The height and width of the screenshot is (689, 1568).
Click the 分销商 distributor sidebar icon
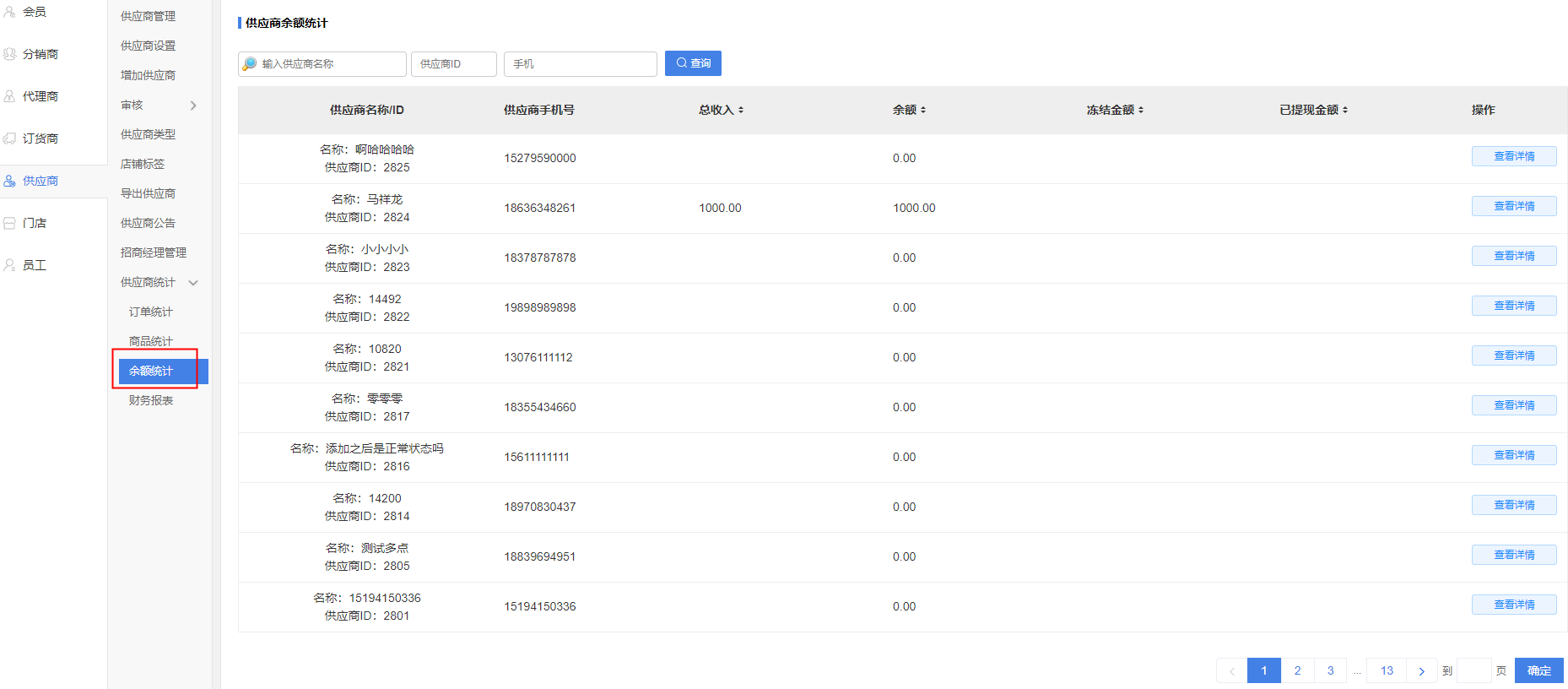click(10, 54)
